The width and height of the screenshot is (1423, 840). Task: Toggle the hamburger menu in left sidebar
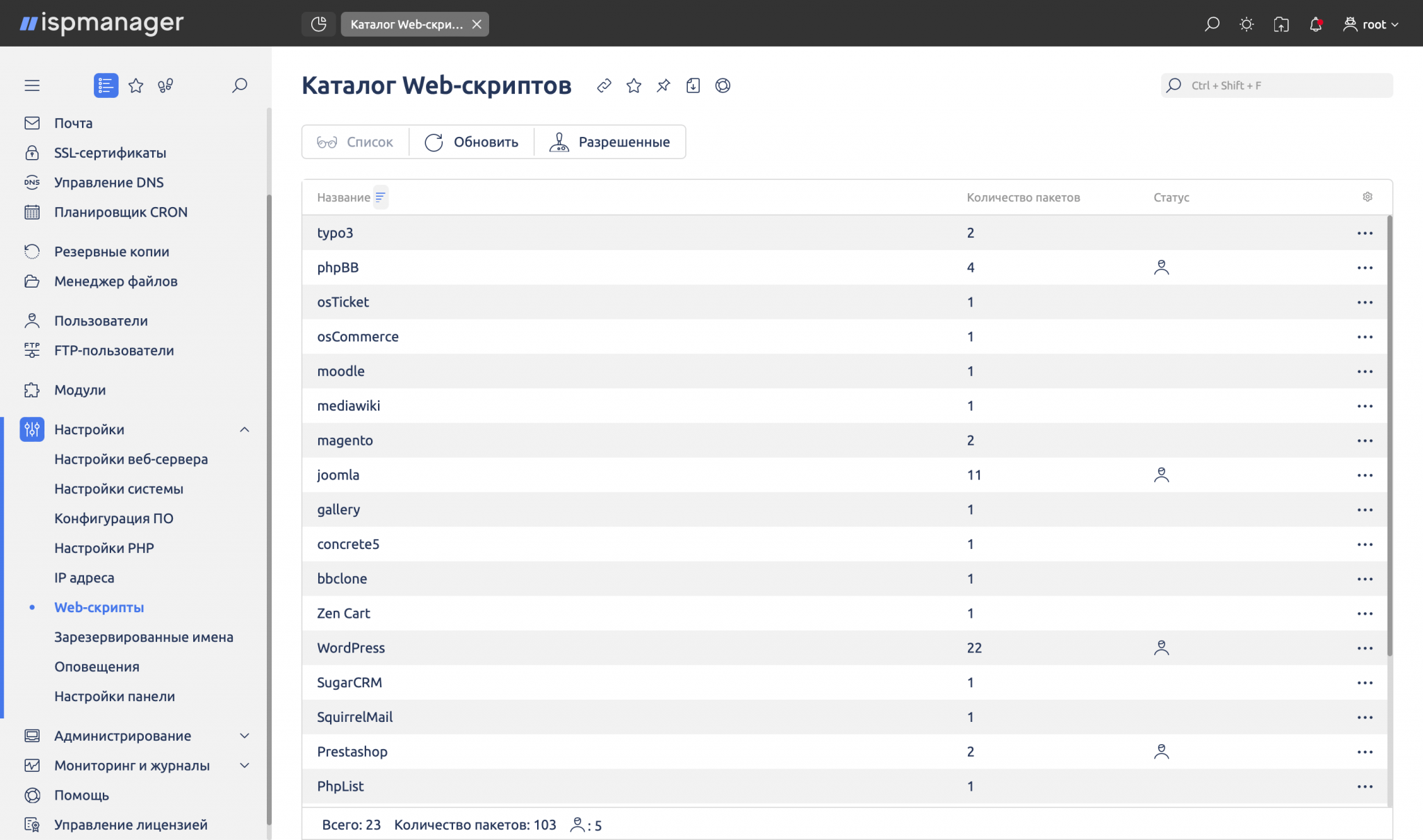[31, 85]
